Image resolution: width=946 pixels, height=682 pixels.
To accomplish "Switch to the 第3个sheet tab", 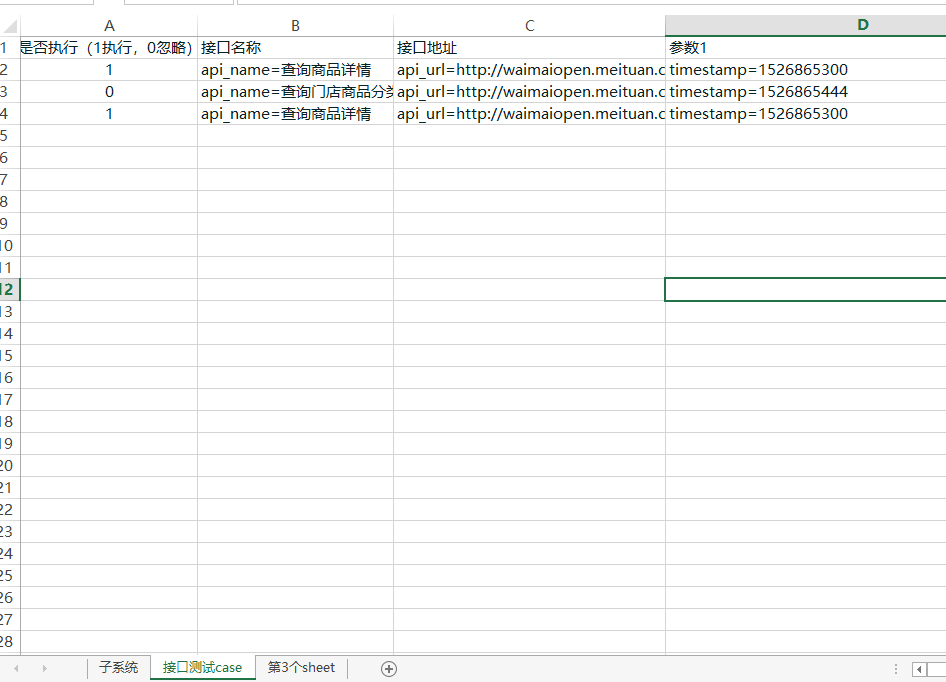I will [x=299, y=668].
